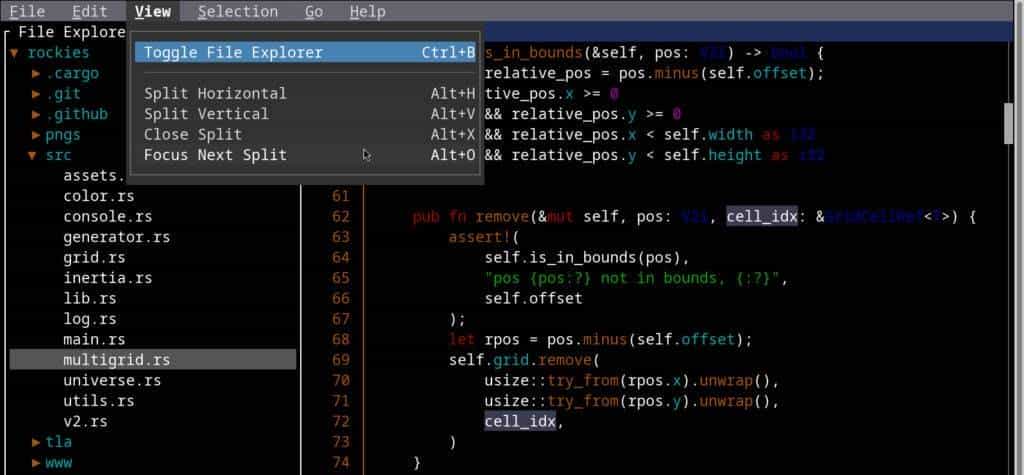Open generator.rs in the file tree
The image size is (1024, 475).
point(116,237)
